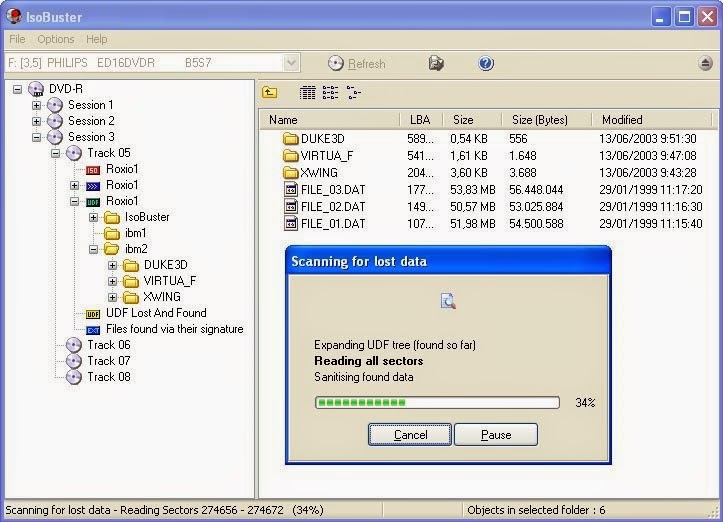The image size is (723, 522).
Task: Expand the Joliet Roxio1 node
Action: coord(74,185)
